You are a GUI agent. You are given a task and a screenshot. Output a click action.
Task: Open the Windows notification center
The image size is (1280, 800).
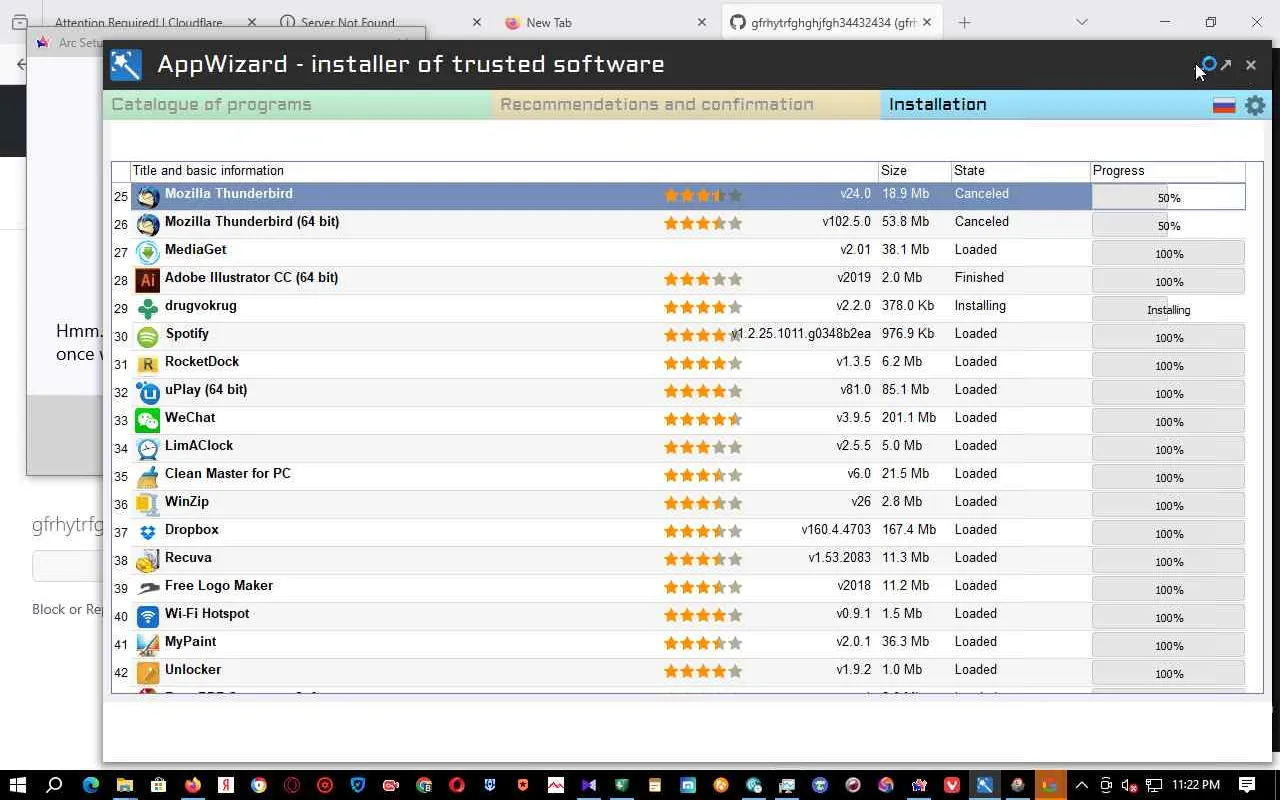click(x=1247, y=785)
